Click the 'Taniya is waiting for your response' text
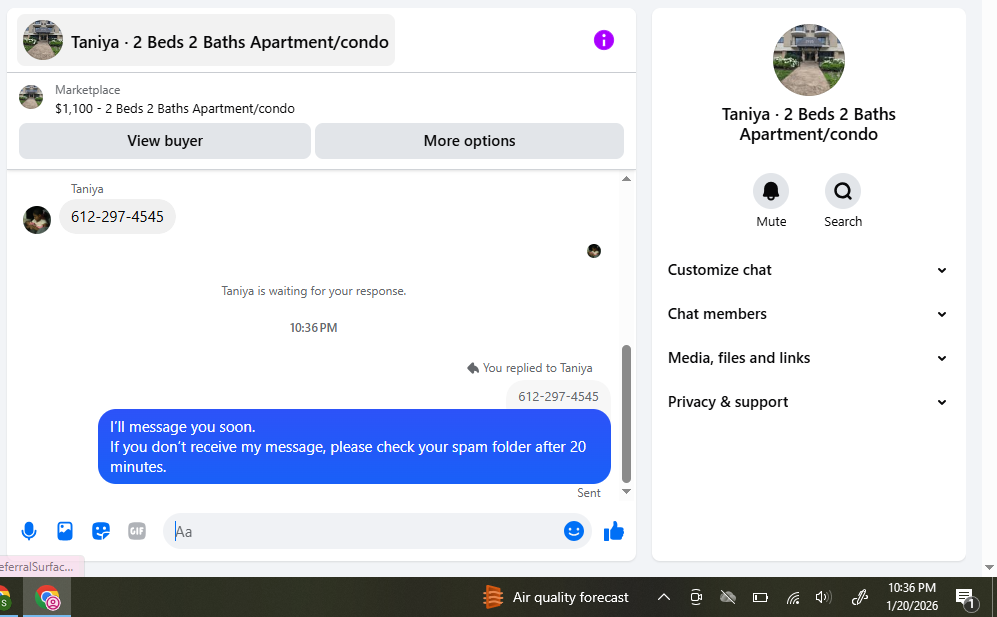Viewport: 997px width, 617px height. pos(313,291)
